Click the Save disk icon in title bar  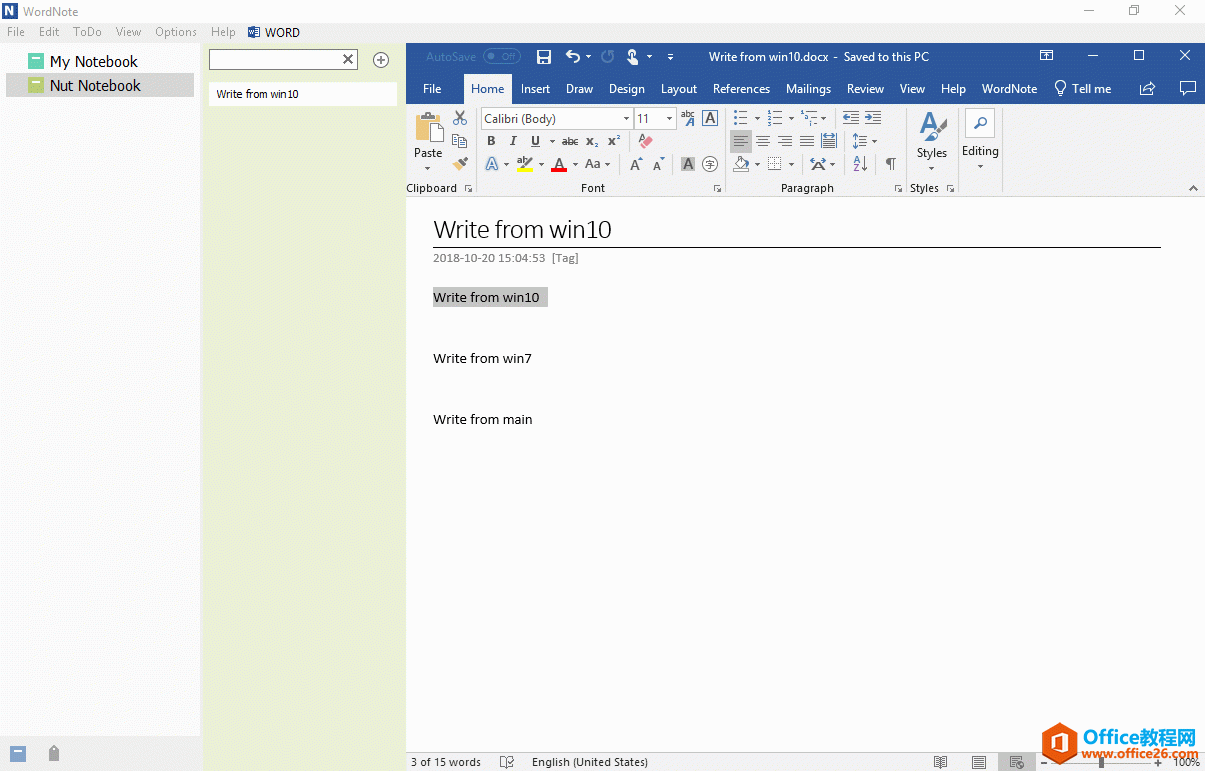pyautogui.click(x=544, y=57)
